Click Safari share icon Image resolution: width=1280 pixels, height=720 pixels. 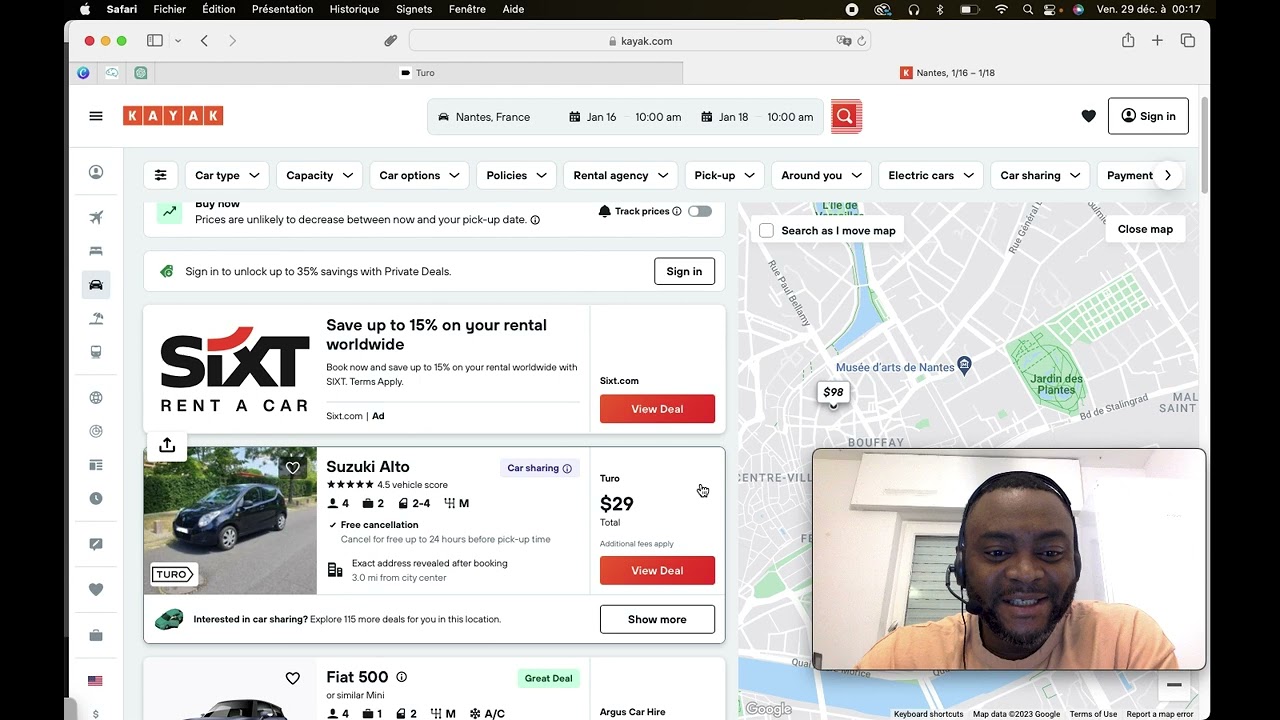pos(1128,40)
